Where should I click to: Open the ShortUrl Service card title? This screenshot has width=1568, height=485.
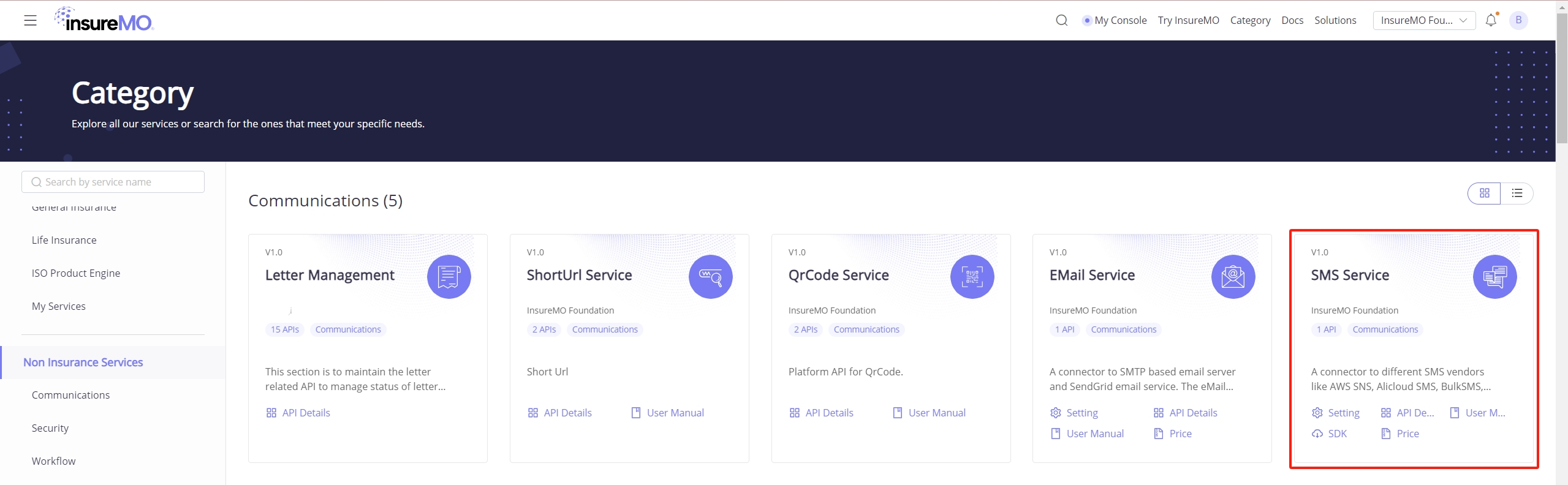click(580, 276)
